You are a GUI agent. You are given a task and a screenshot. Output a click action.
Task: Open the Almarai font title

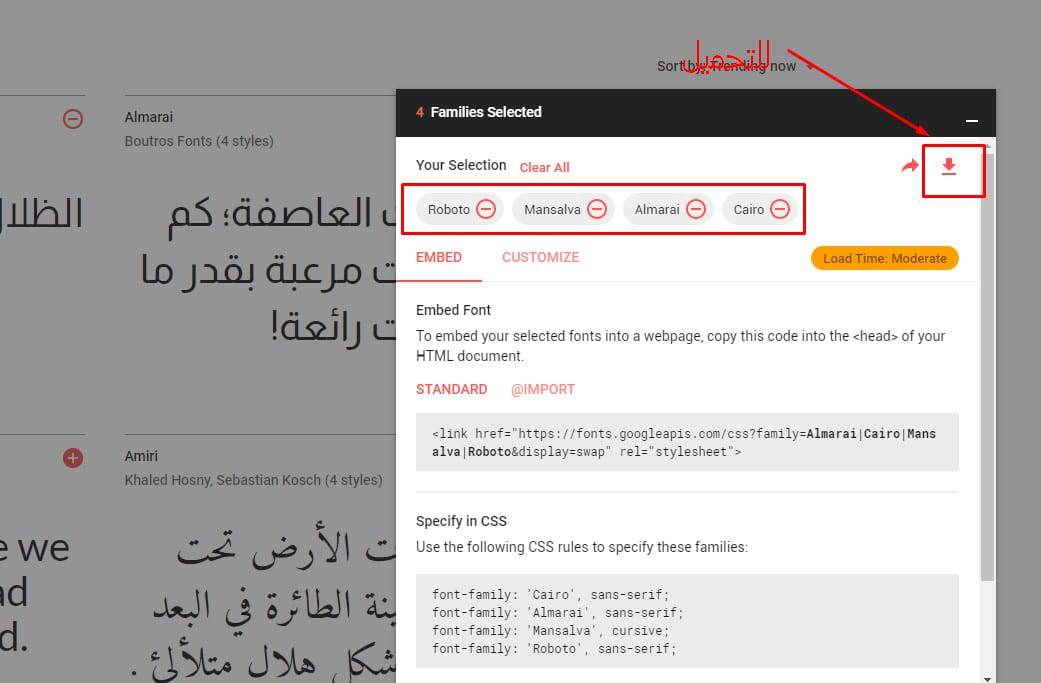pos(149,117)
